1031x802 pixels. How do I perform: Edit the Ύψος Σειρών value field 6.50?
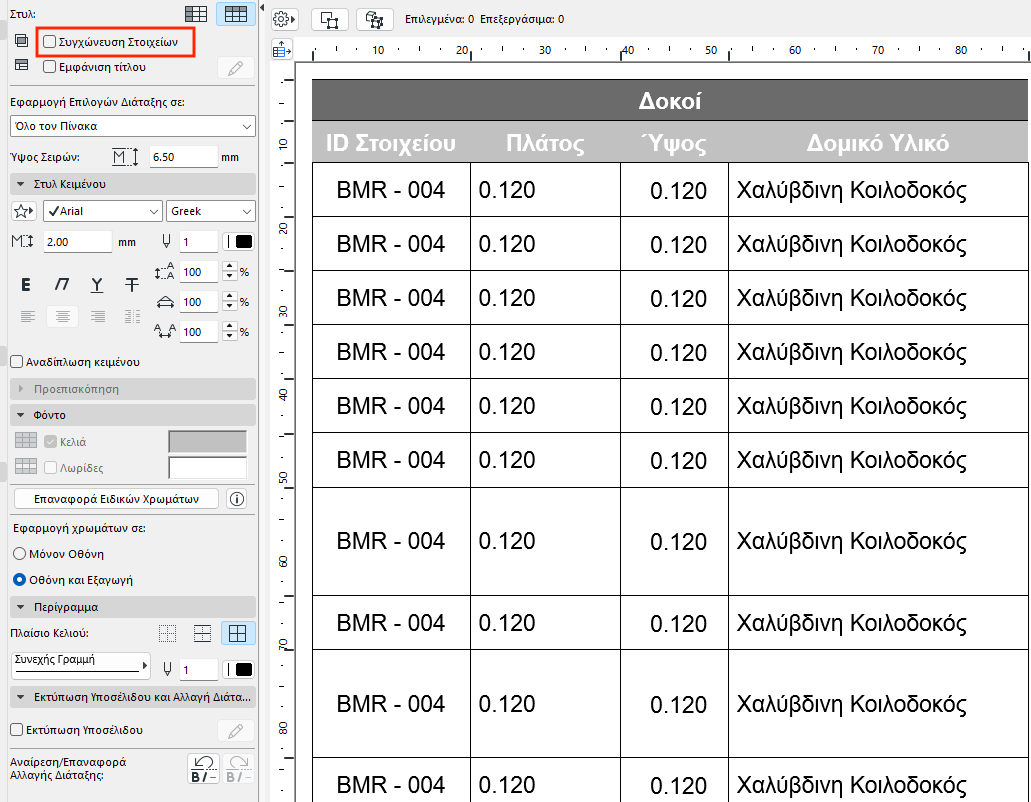183,157
